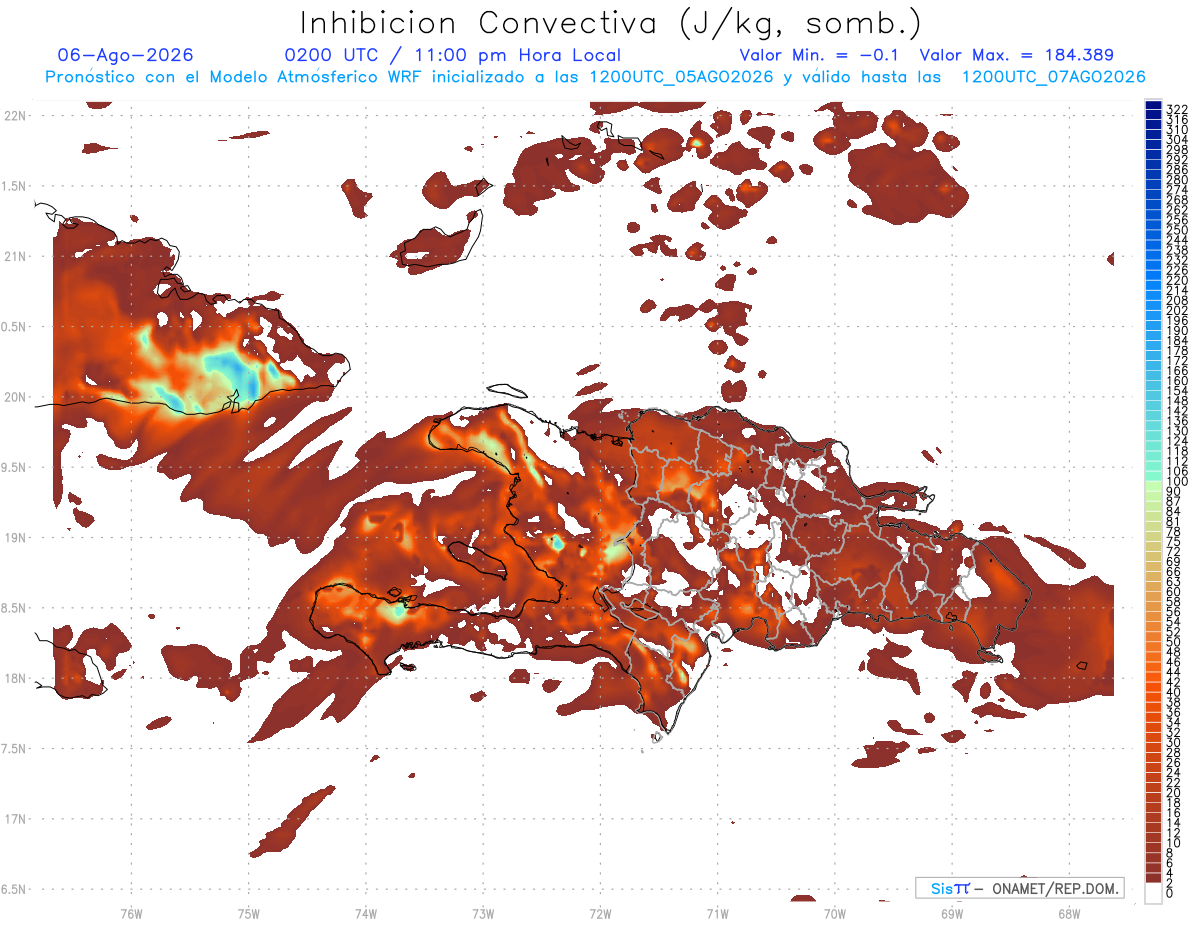Click the "Valor Min. = -0.1" text
The height and width of the screenshot is (927, 1200).
pyautogui.click(x=819, y=55)
